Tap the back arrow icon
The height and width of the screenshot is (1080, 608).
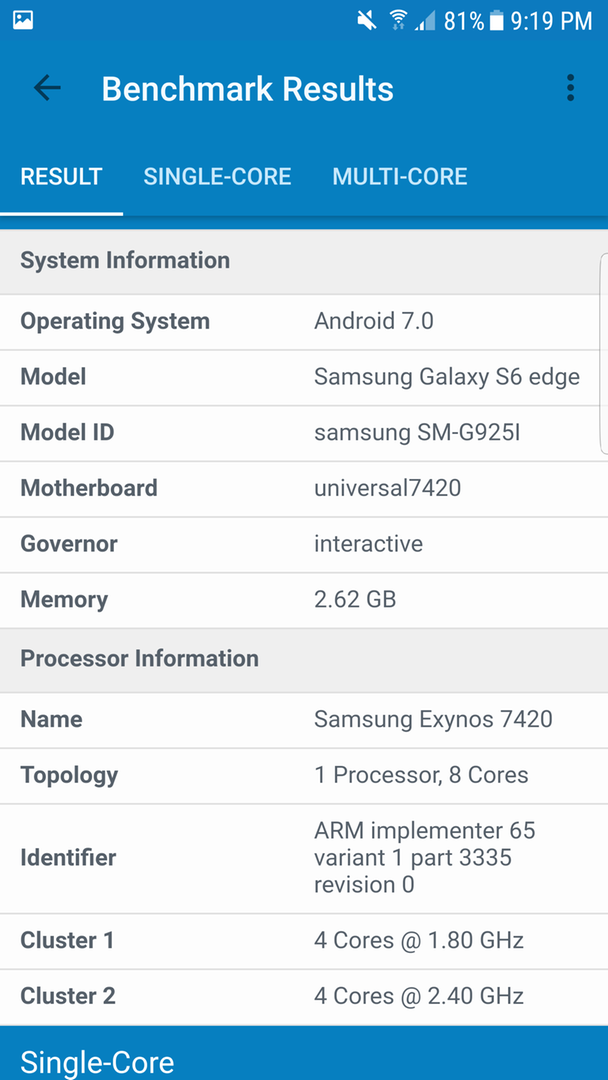(x=47, y=88)
